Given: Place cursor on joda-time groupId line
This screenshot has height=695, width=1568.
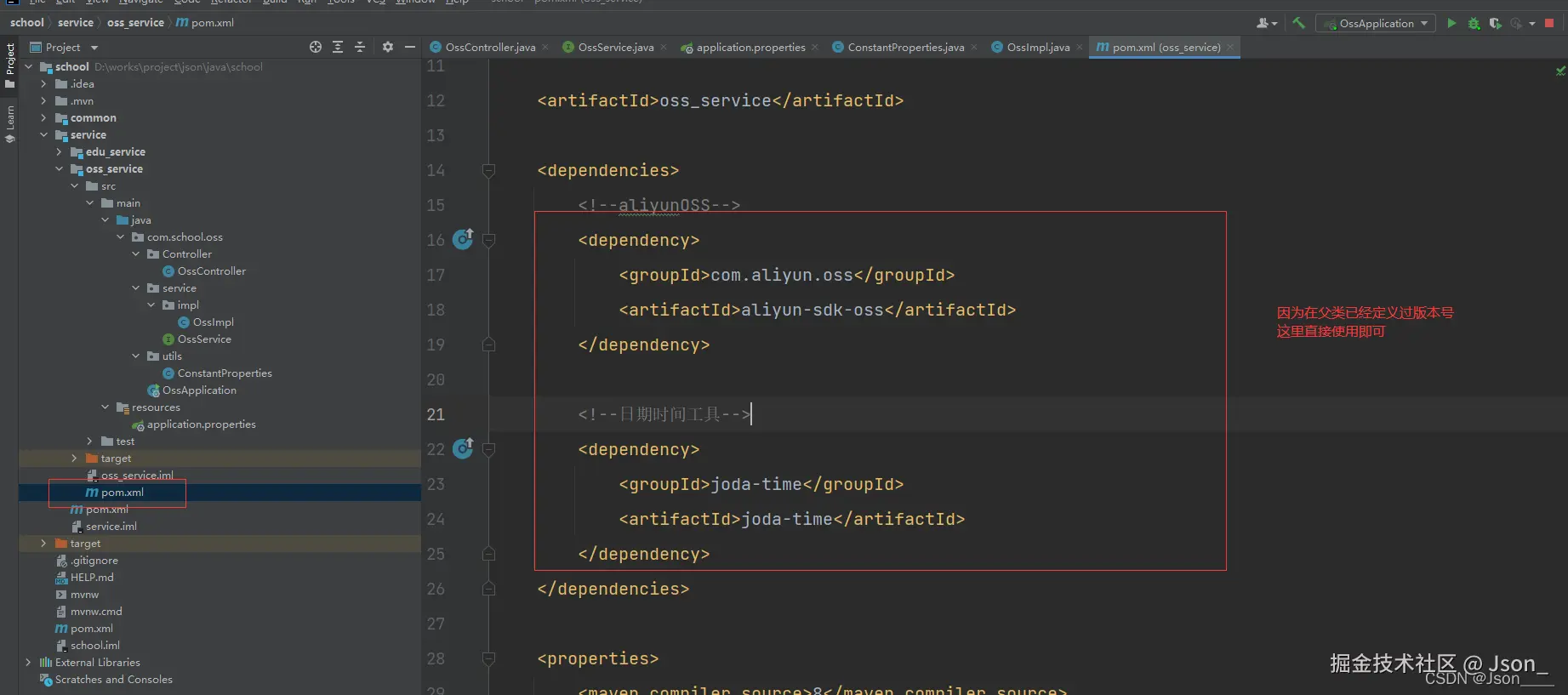Looking at the screenshot, I should [761, 484].
